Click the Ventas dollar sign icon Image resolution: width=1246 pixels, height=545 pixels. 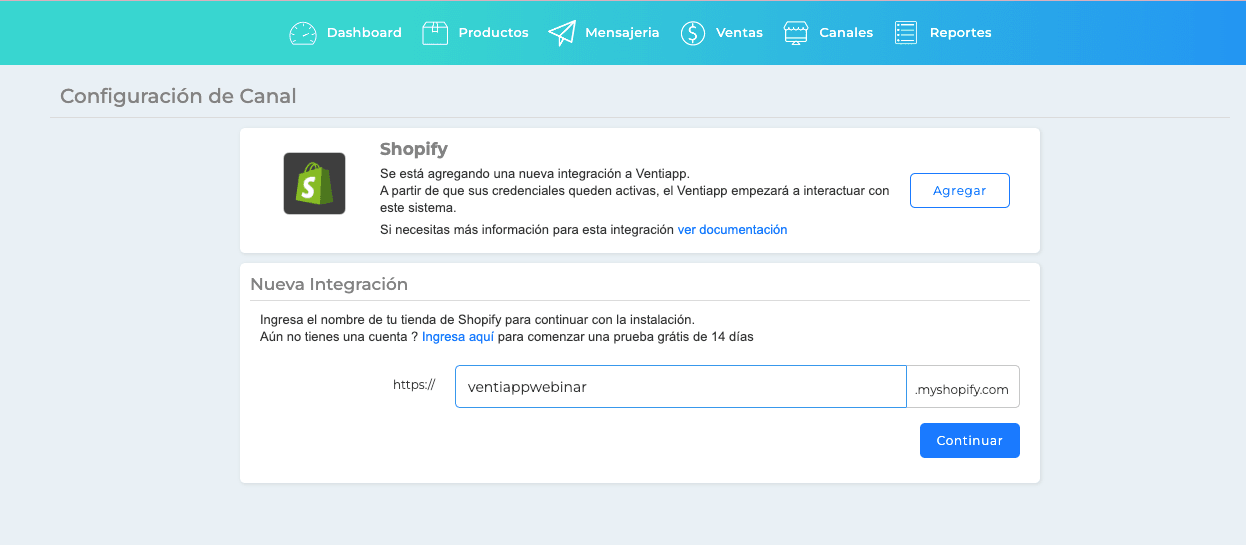(693, 33)
